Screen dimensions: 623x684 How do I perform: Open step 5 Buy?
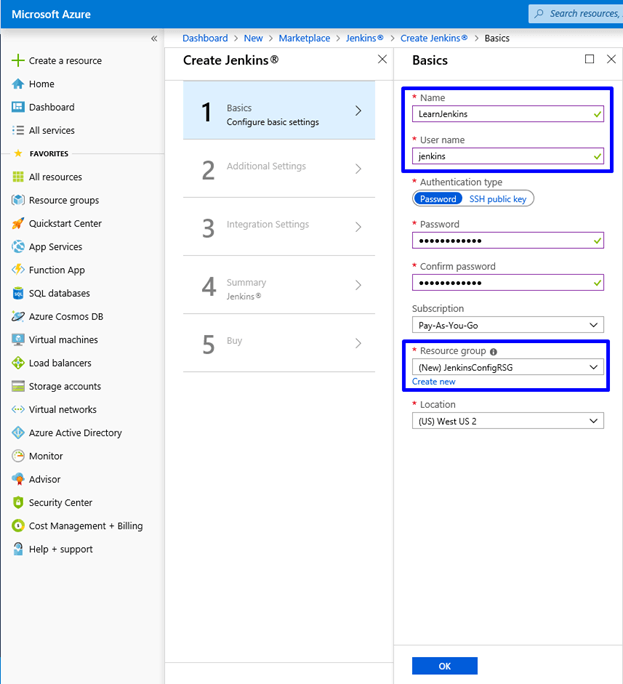click(x=279, y=343)
